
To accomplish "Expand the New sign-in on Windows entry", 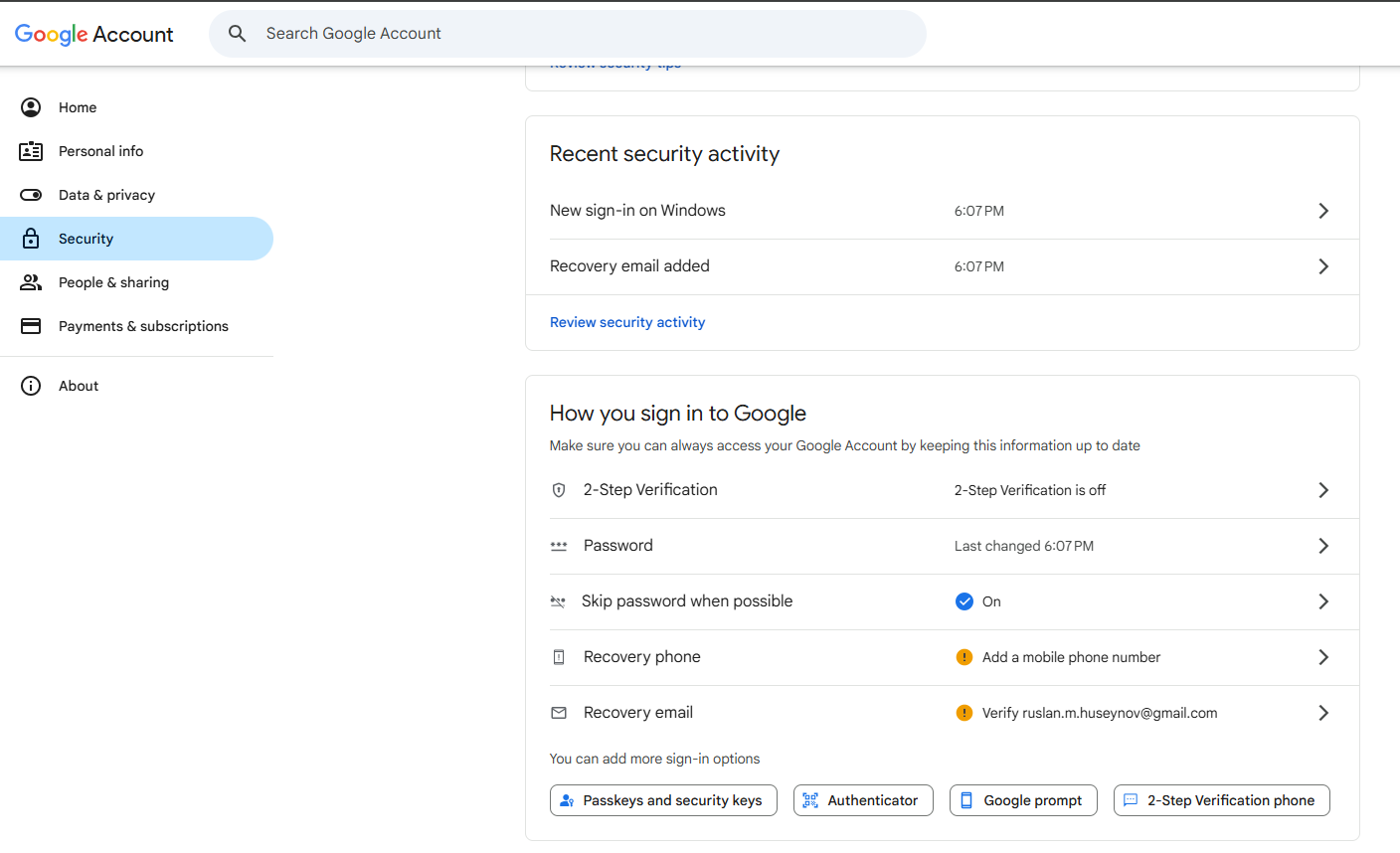I will [x=1322, y=211].
